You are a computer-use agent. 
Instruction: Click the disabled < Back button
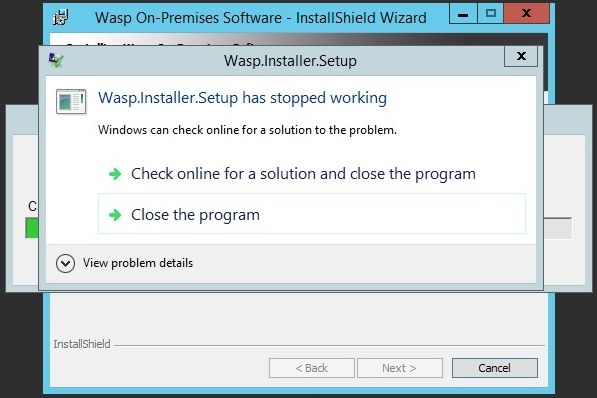point(312,368)
